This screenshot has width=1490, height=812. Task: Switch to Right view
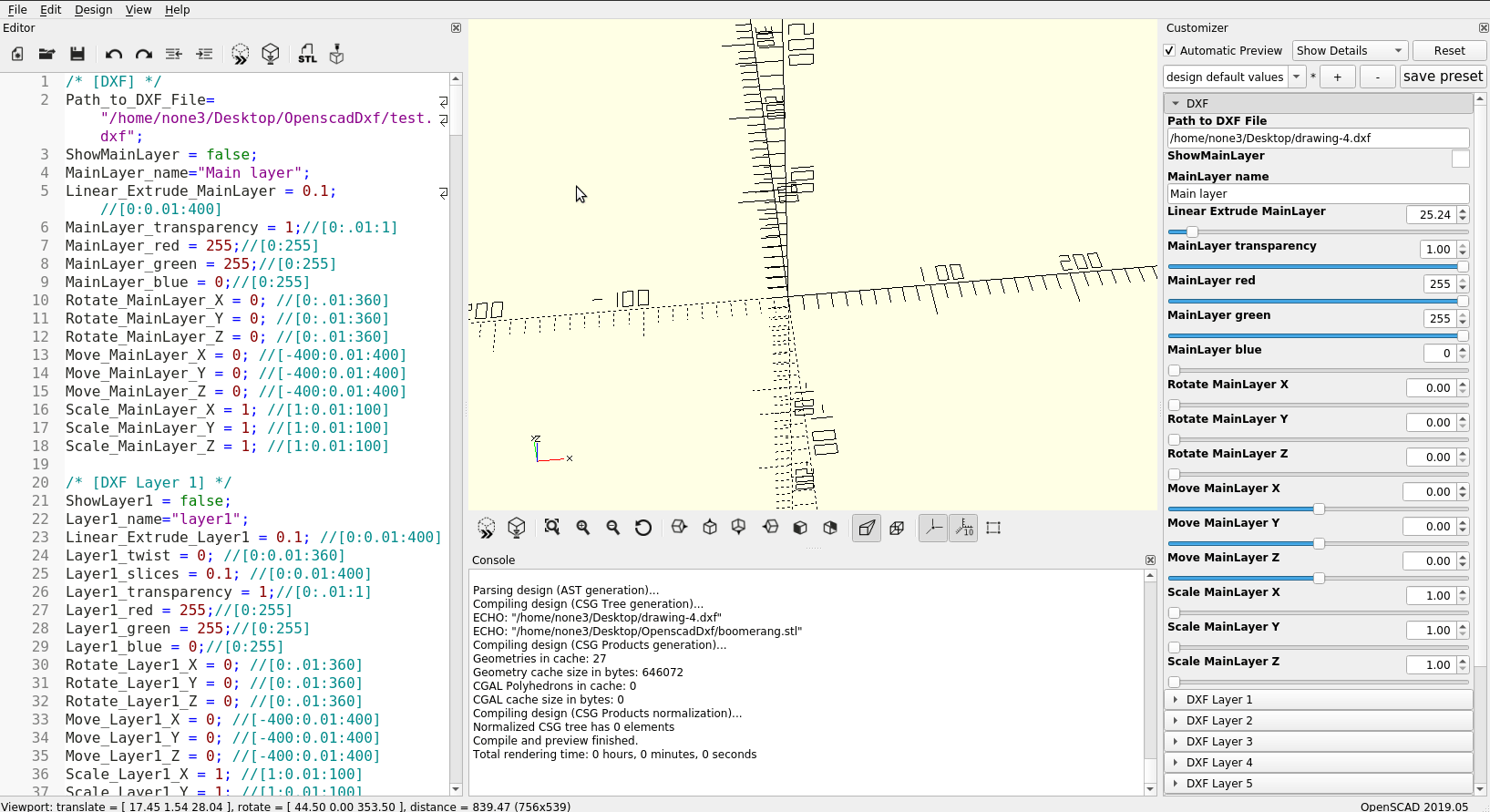click(679, 528)
